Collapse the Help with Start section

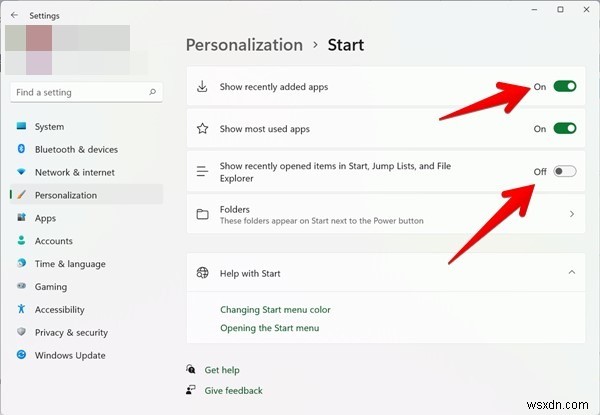(572, 272)
